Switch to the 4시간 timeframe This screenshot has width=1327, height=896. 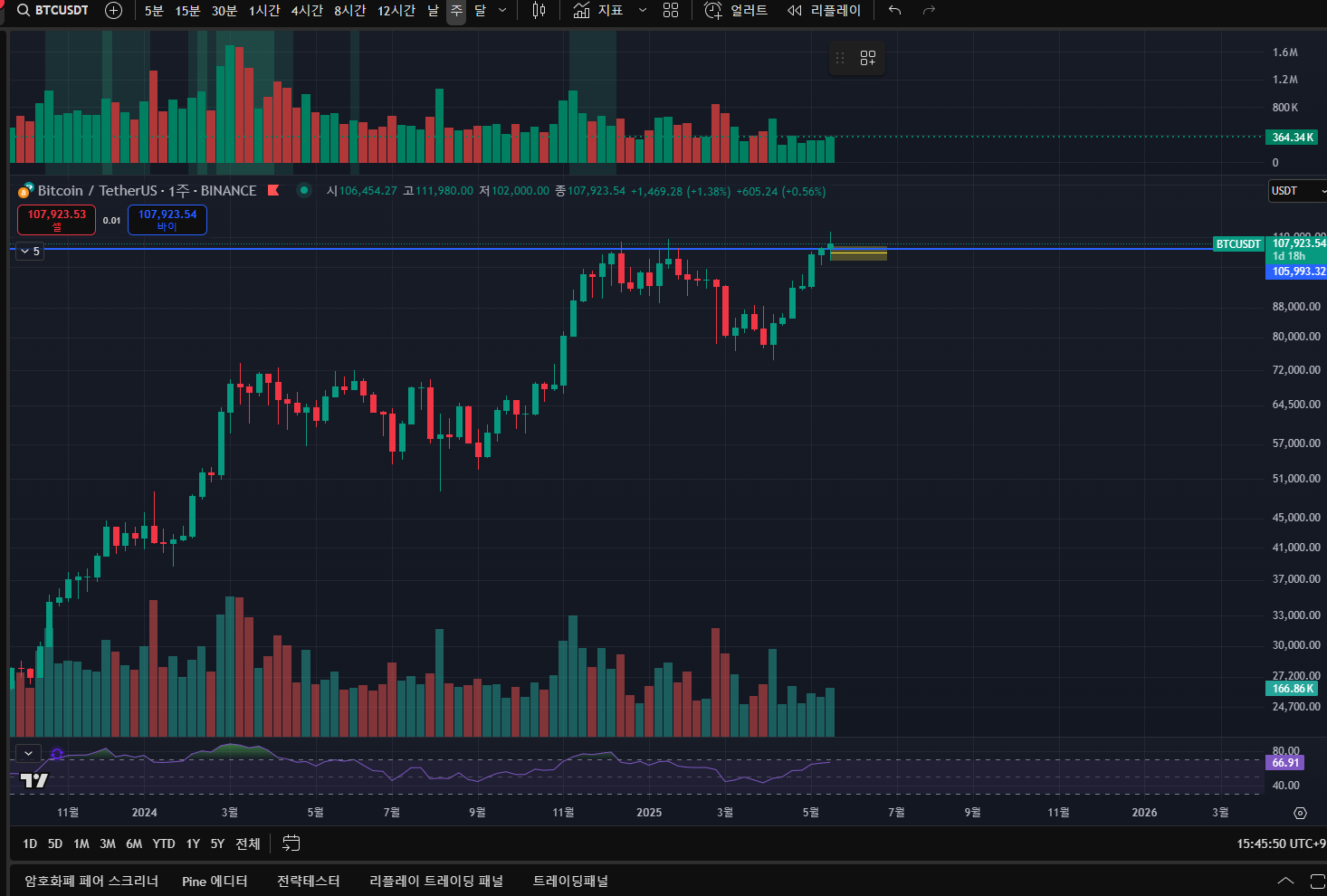307,11
